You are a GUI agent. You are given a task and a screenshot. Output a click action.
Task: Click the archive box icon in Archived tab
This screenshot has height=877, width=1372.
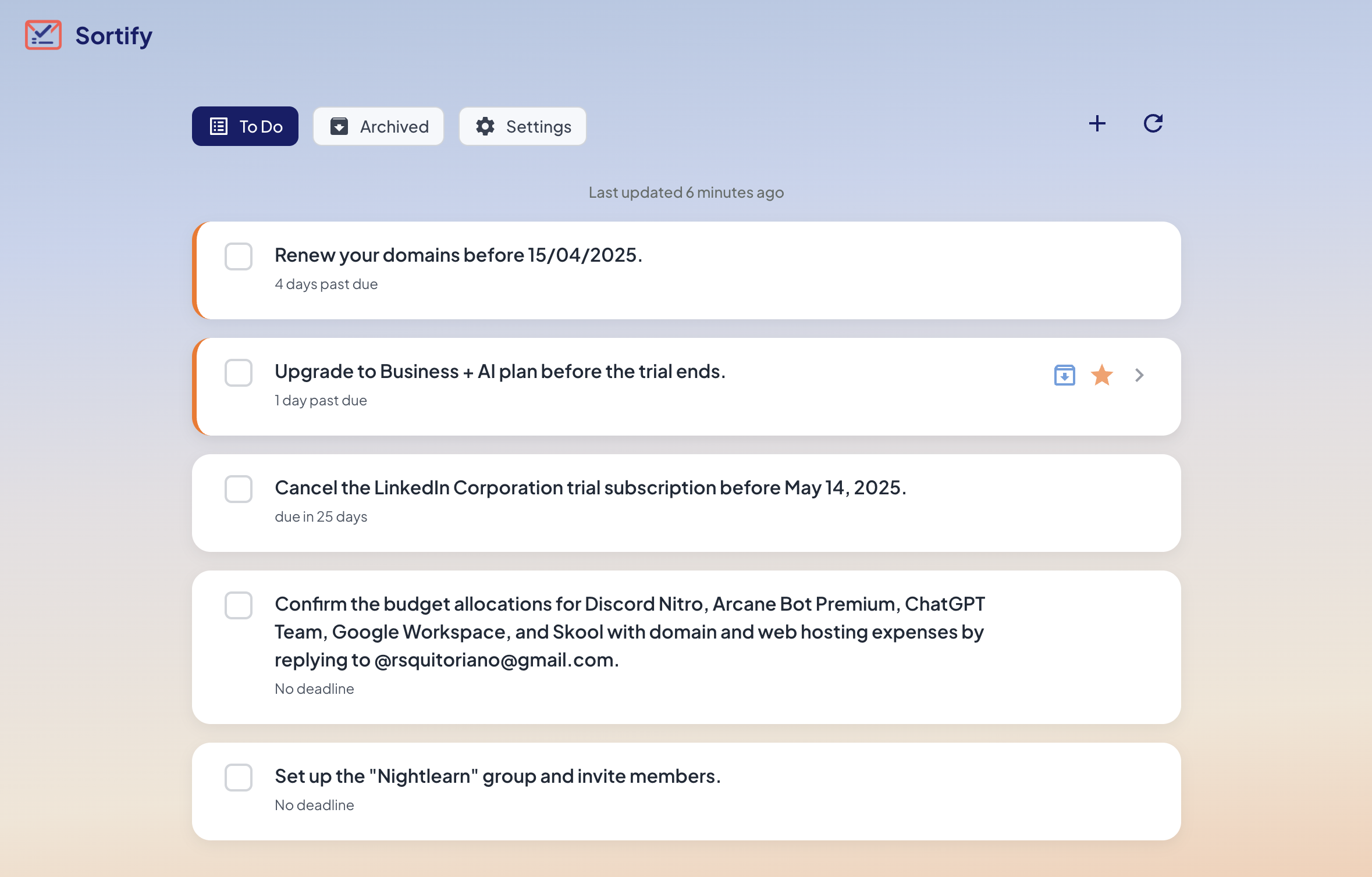point(339,126)
